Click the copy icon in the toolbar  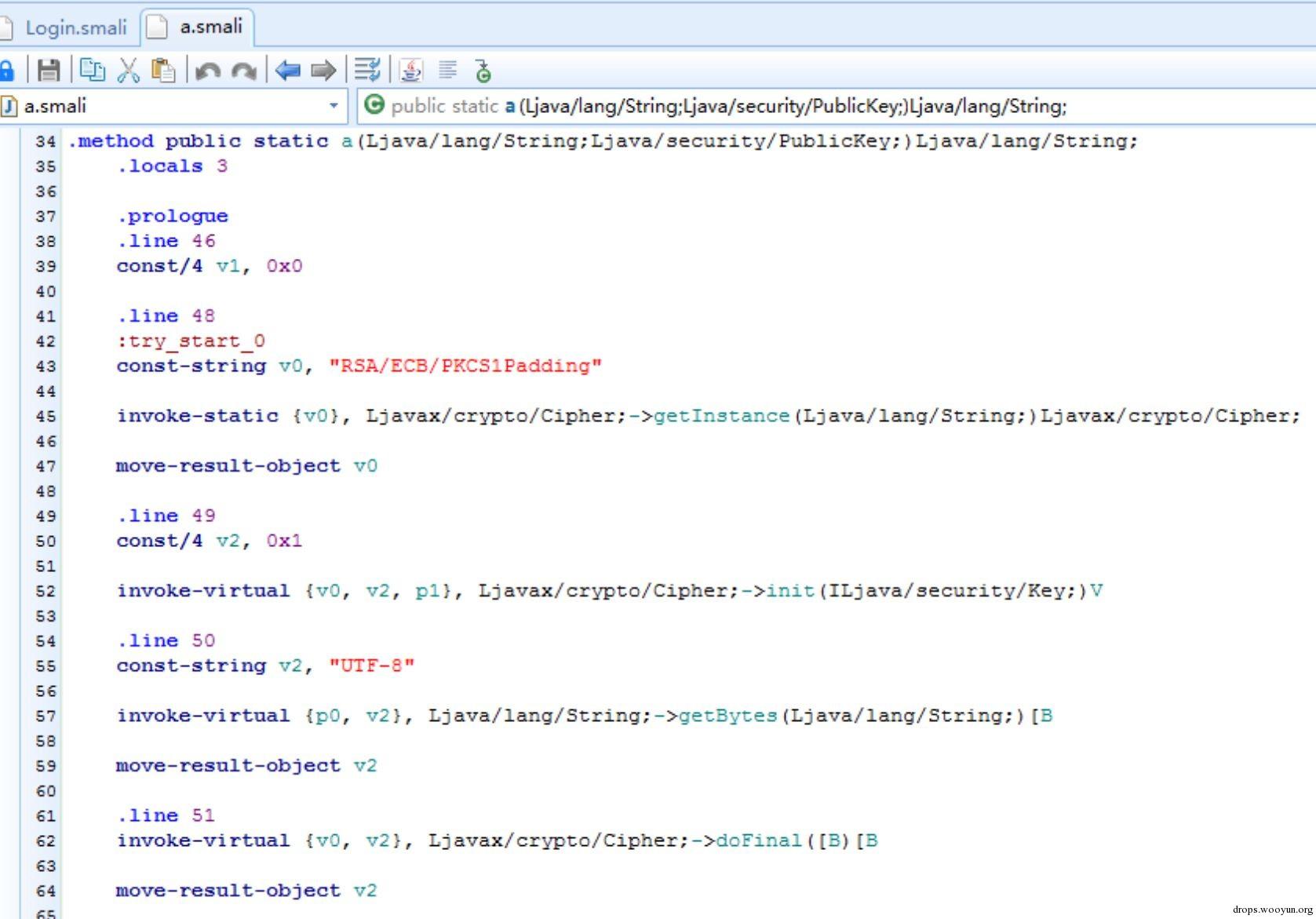click(x=93, y=71)
